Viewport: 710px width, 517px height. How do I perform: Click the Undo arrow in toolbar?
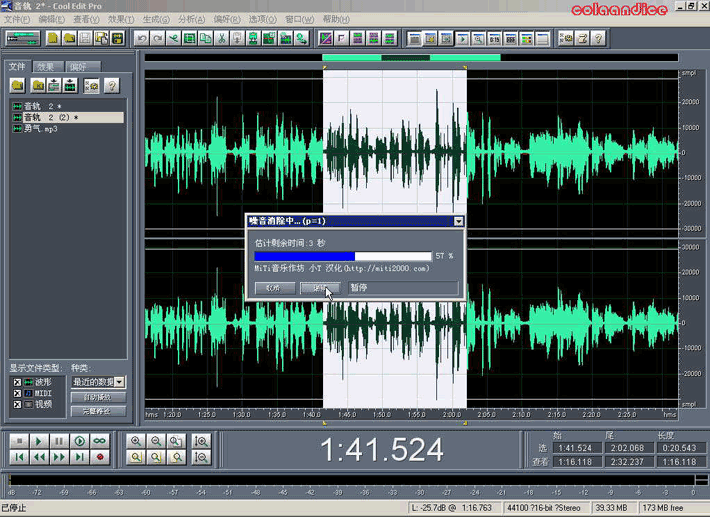tap(143, 39)
